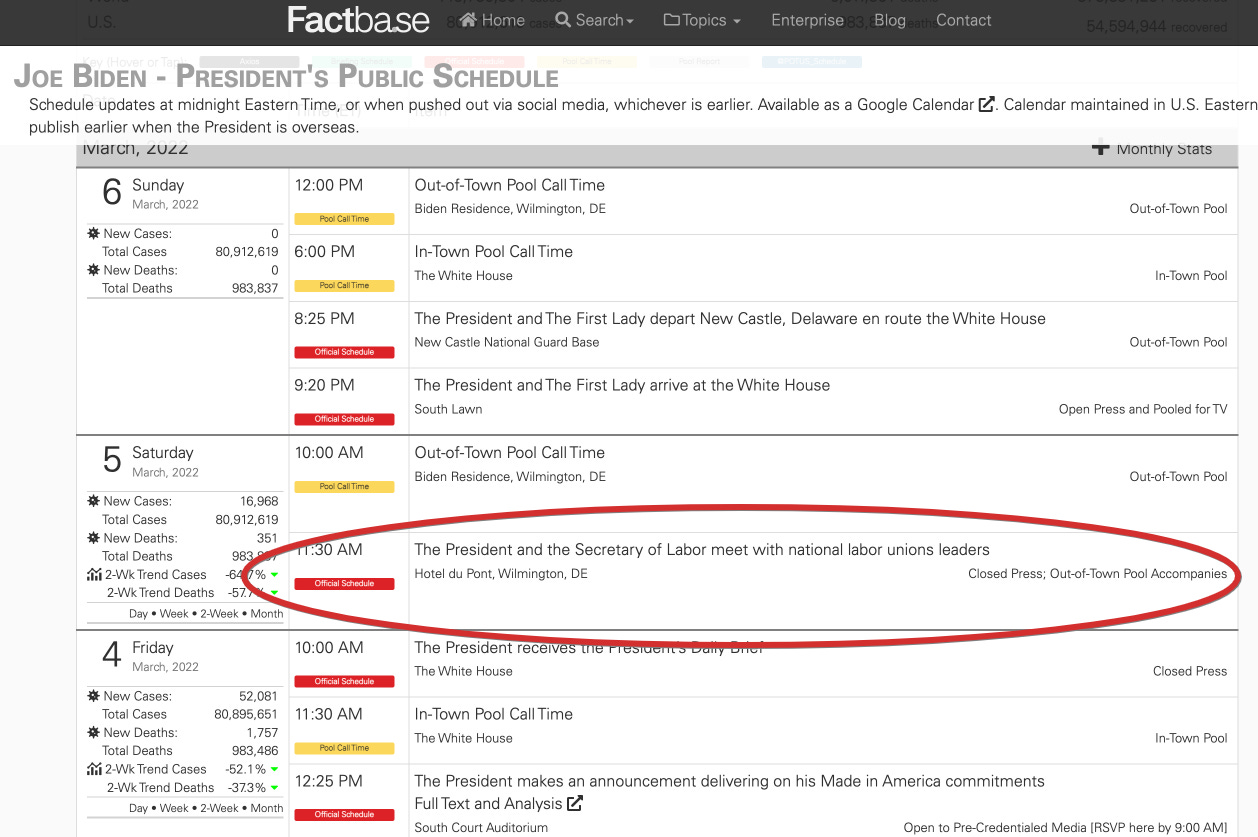Click Pool Call Time tag under Friday 11:30 AM

point(344,748)
